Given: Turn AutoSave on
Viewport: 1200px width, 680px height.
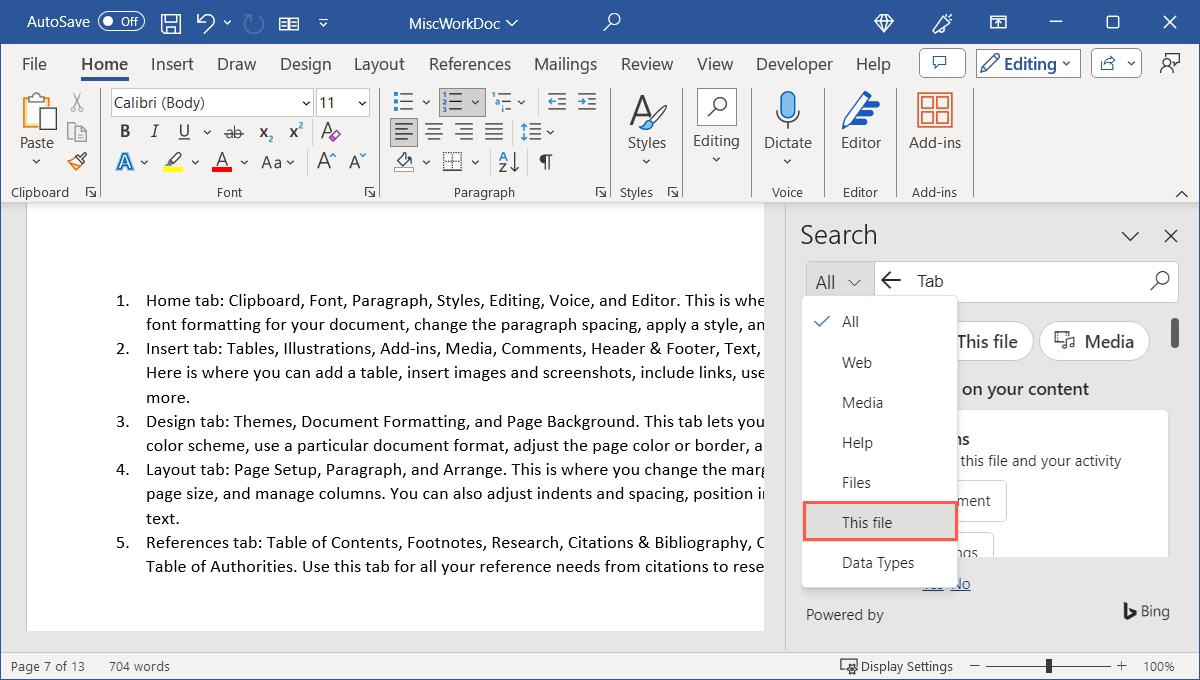Looking at the screenshot, I should (x=119, y=21).
